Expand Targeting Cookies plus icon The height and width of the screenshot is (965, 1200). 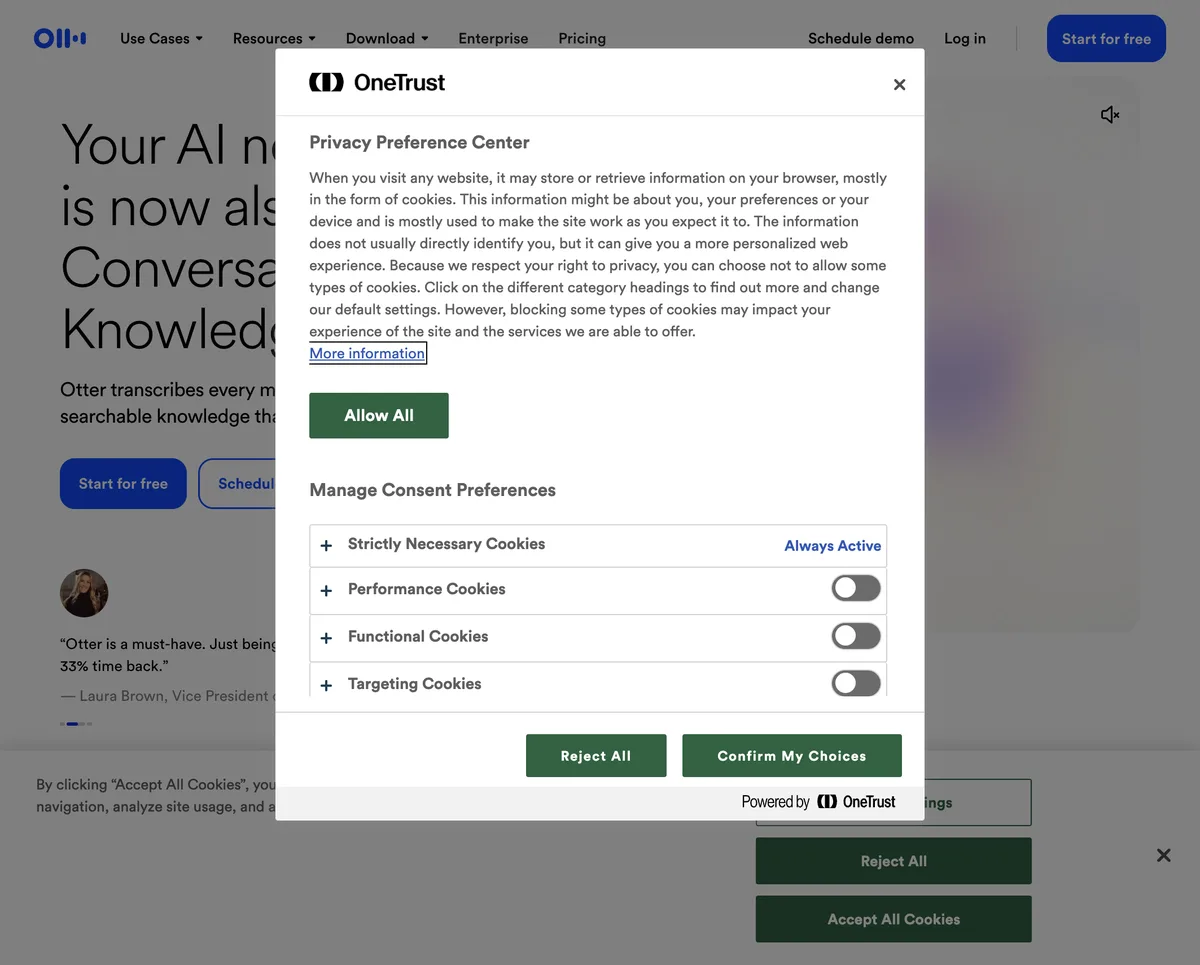click(326, 686)
